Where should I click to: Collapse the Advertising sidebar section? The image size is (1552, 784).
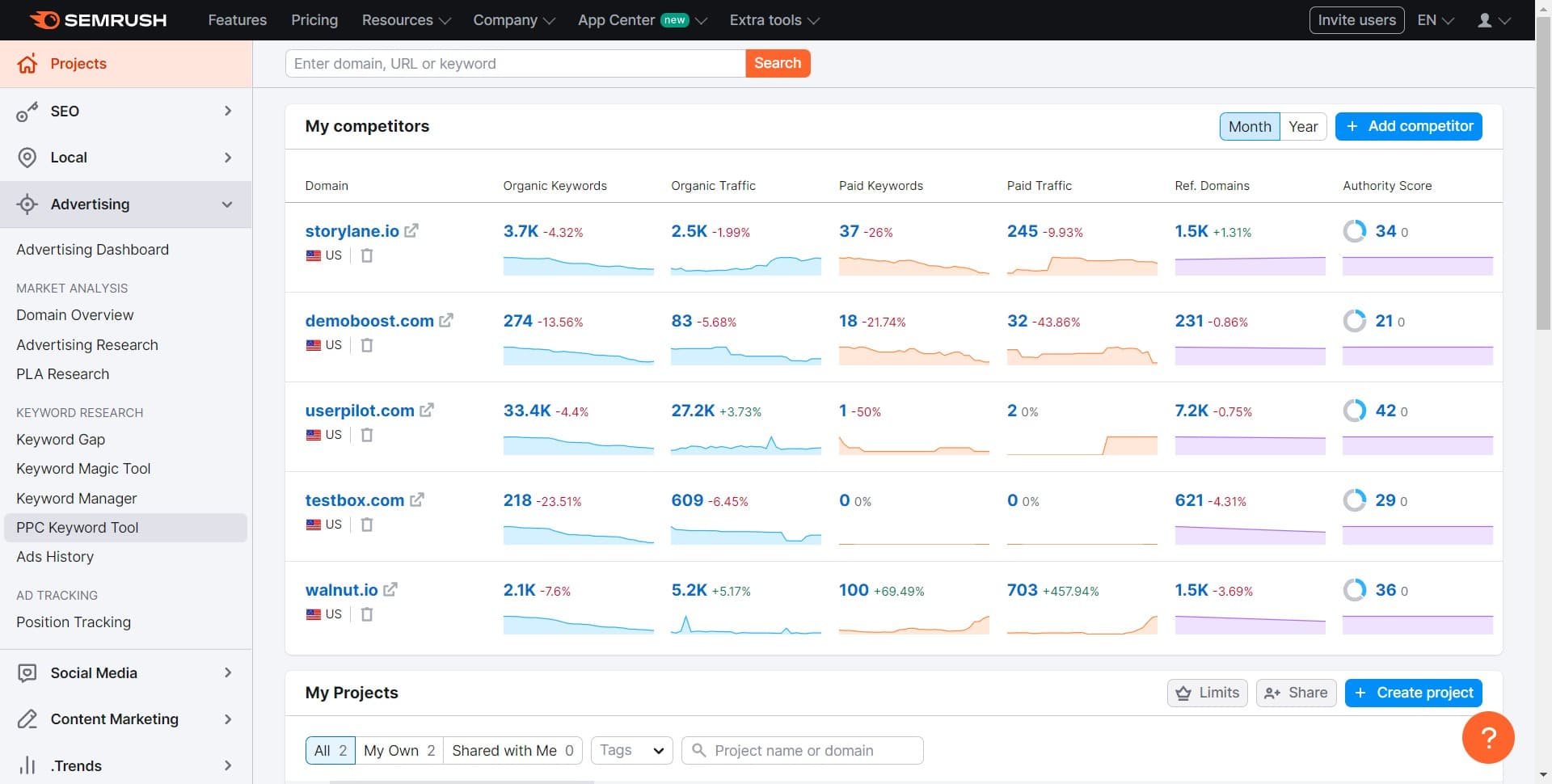(x=227, y=204)
